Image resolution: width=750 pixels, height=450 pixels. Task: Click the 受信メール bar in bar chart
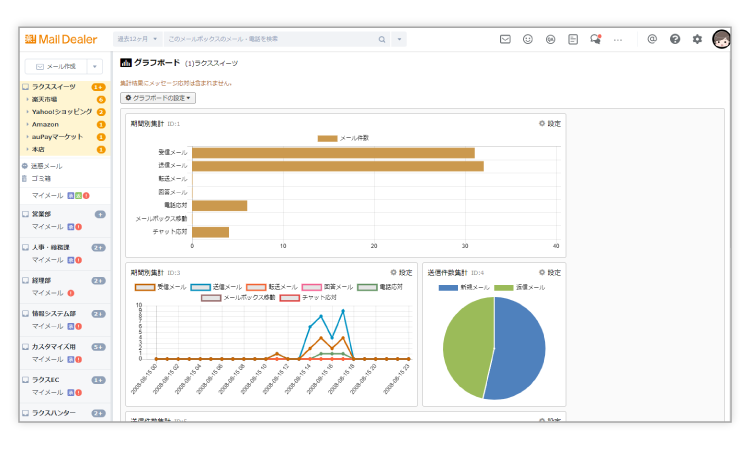(x=333, y=153)
